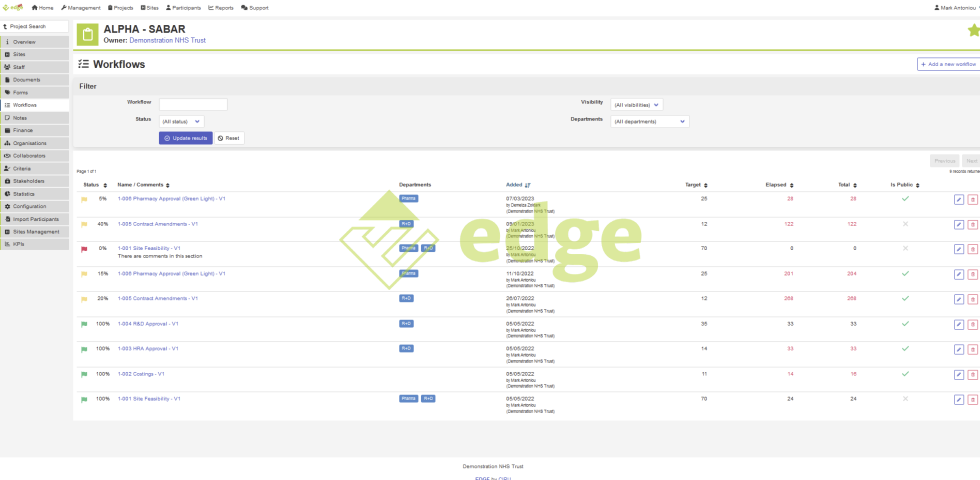Open the Home menu item

[42, 8]
